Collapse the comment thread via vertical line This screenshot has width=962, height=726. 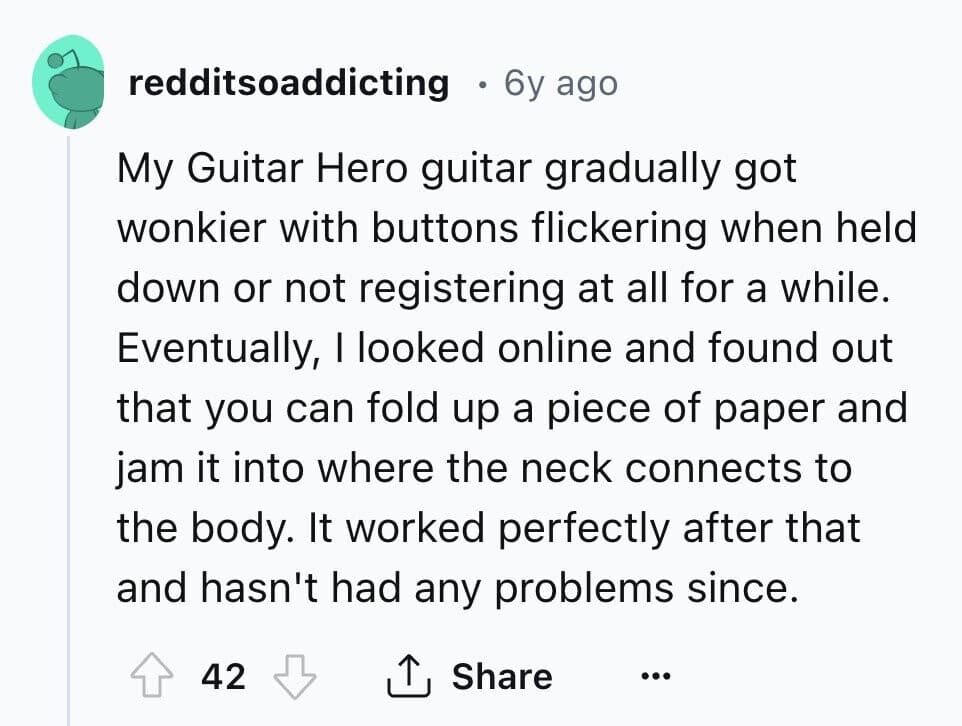[68, 430]
